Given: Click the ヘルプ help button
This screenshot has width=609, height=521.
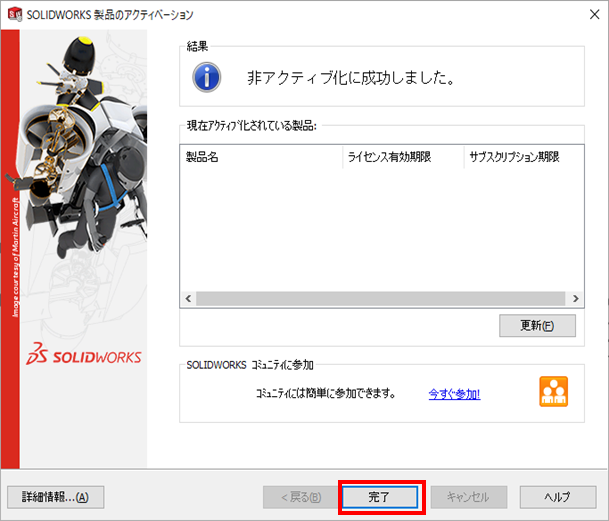Looking at the screenshot, I should coord(558,497).
